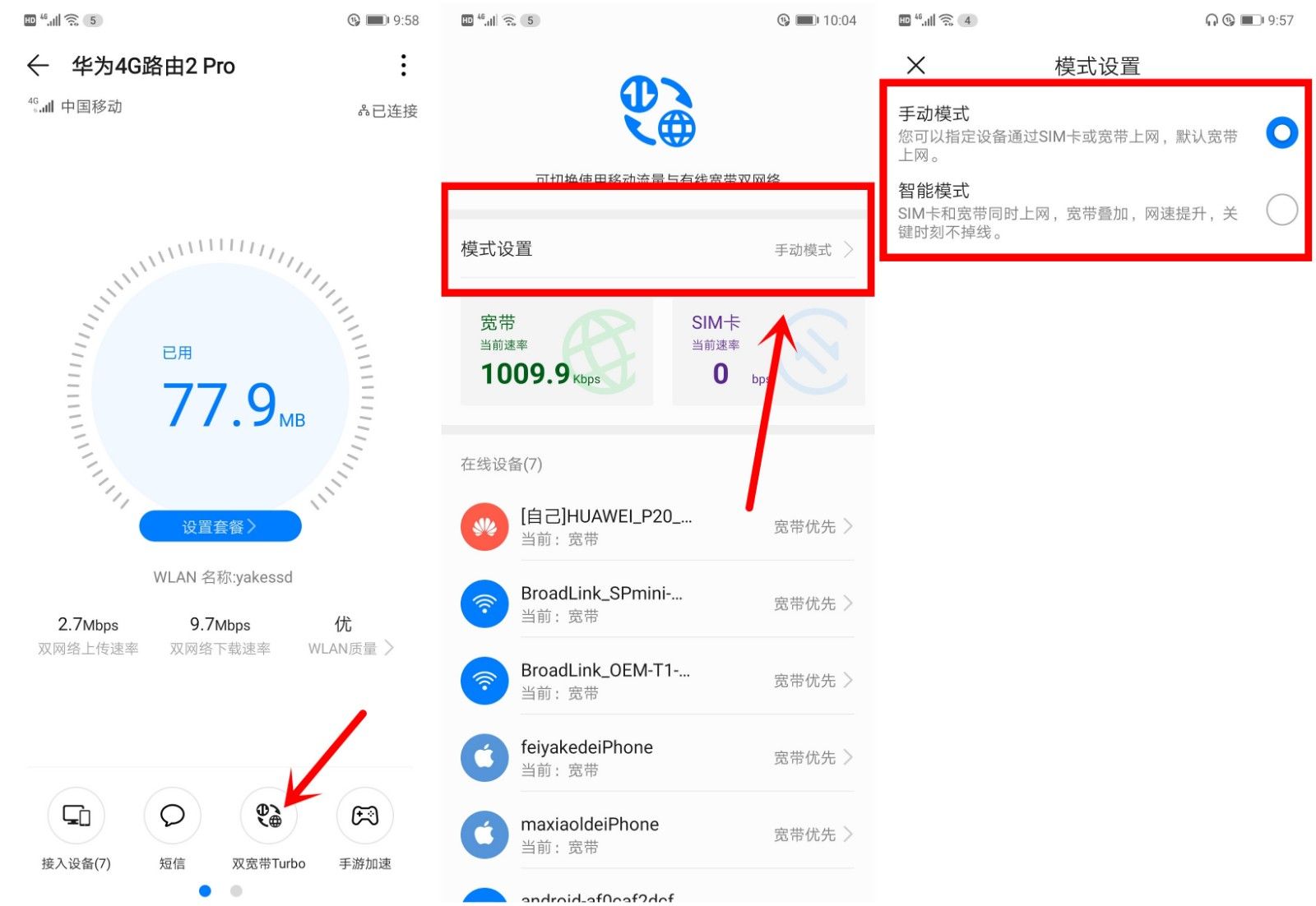Tap the HUAWEI_P20 device logo icon

coord(484,527)
